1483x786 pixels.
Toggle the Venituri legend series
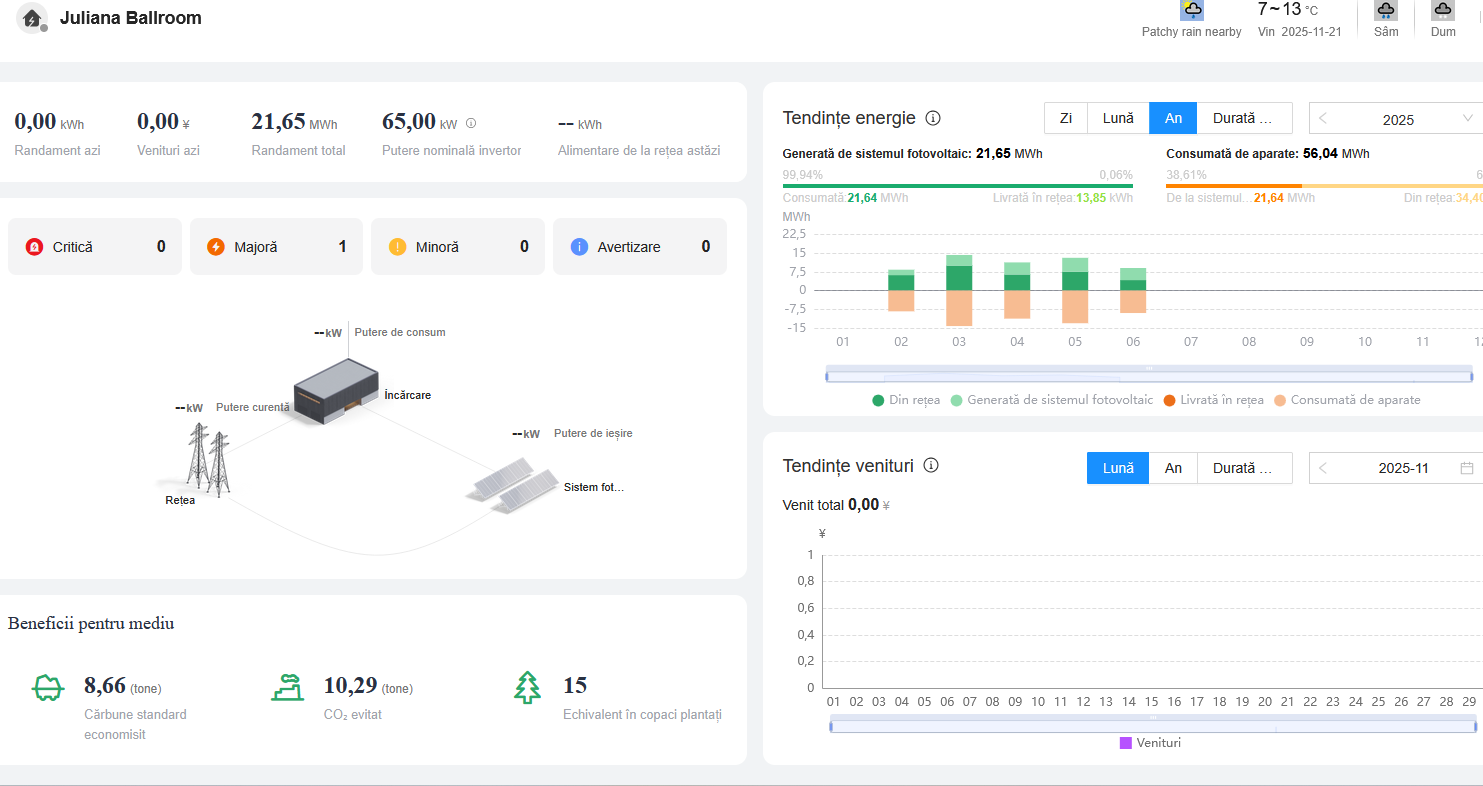[1150, 743]
